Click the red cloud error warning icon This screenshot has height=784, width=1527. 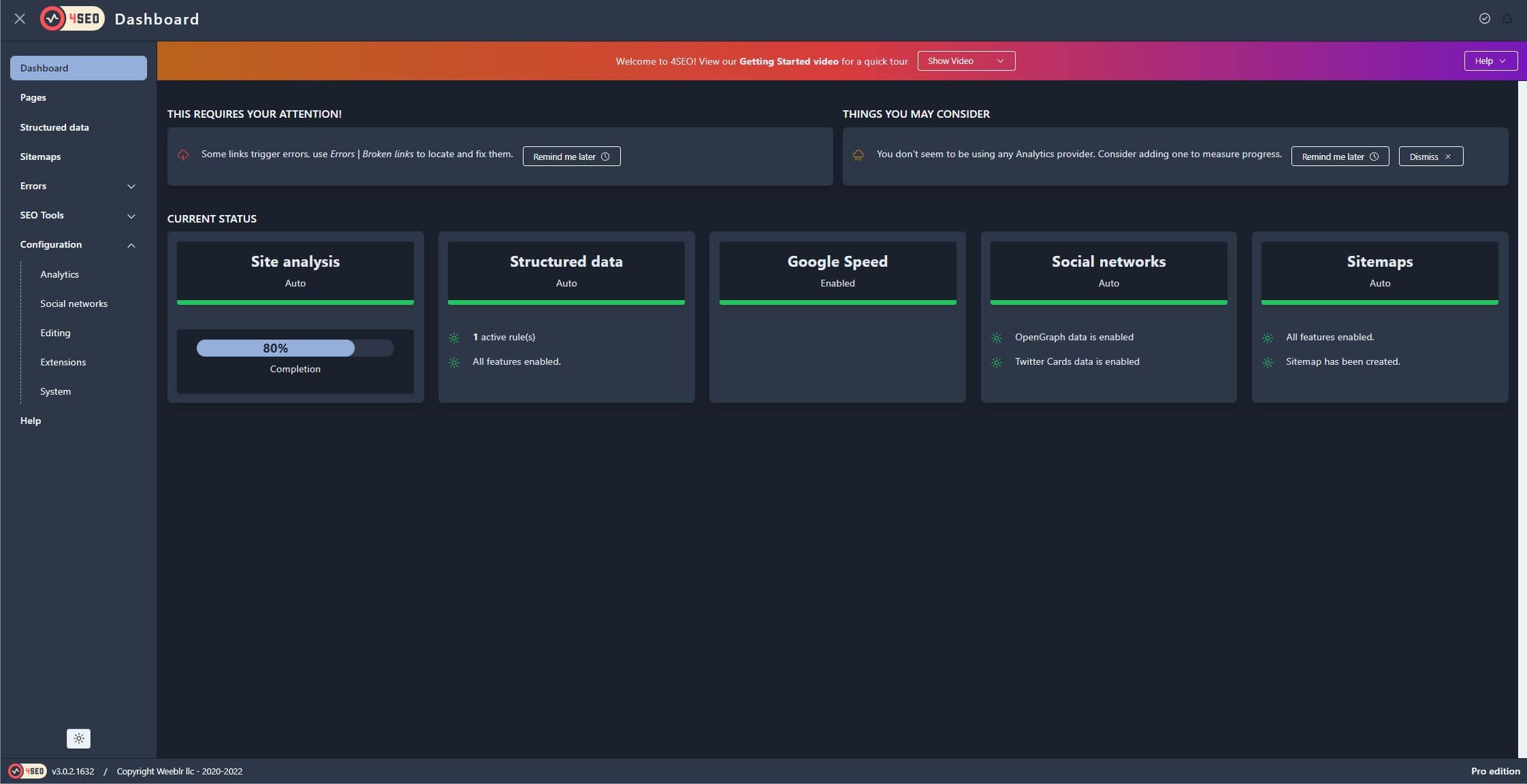(183, 155)
